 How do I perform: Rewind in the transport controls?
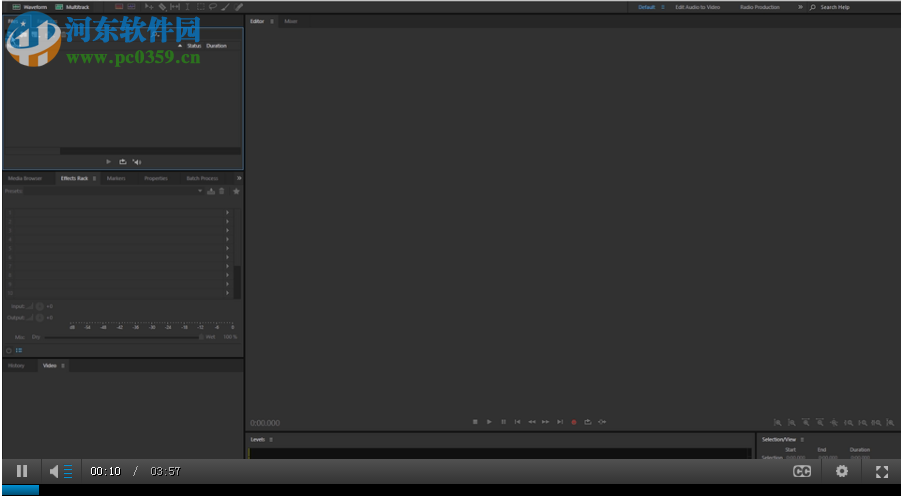point(532,422)
